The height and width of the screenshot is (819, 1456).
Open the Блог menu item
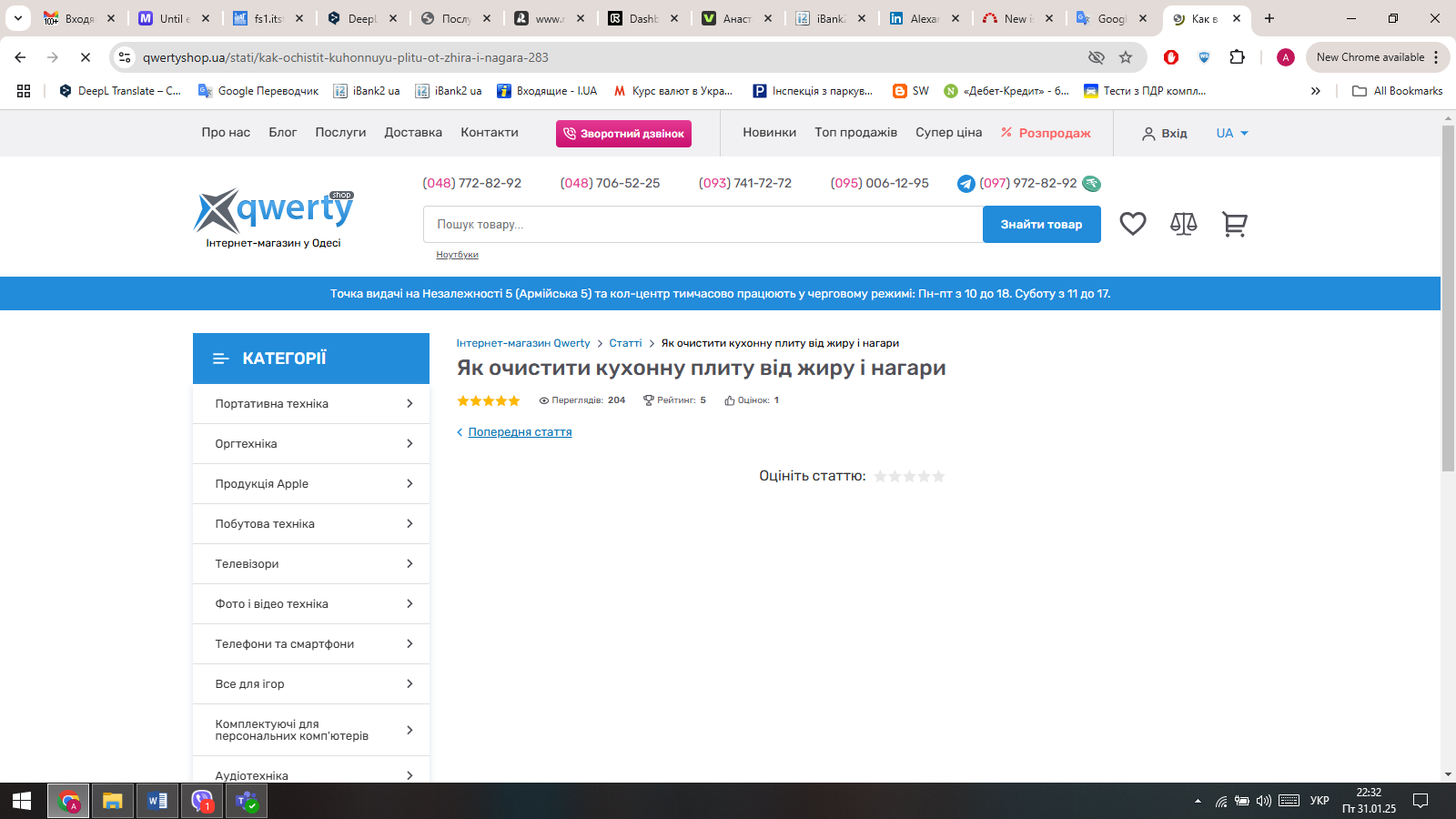[282, 133]
